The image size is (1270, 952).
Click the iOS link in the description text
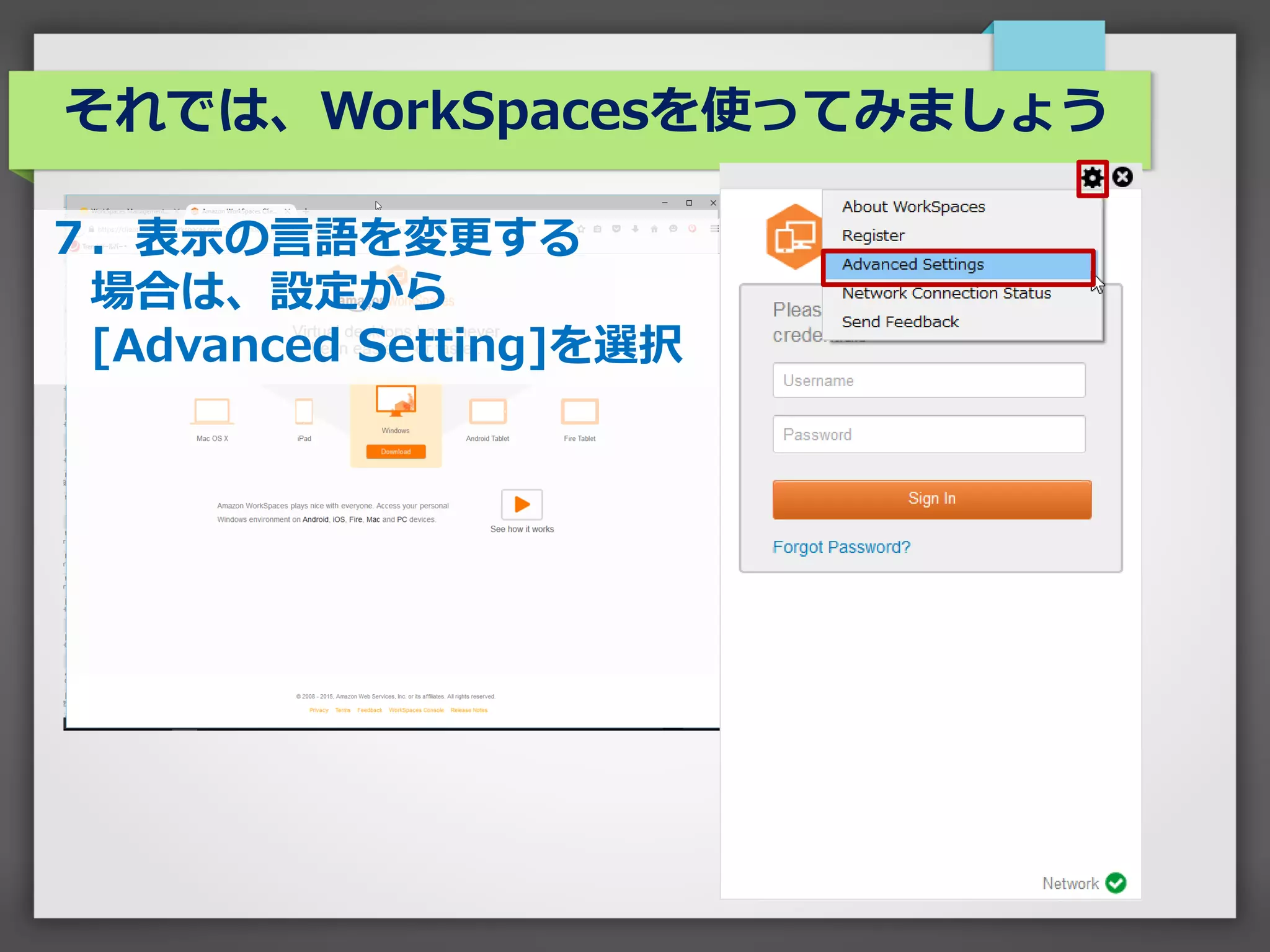coord(339,519)
